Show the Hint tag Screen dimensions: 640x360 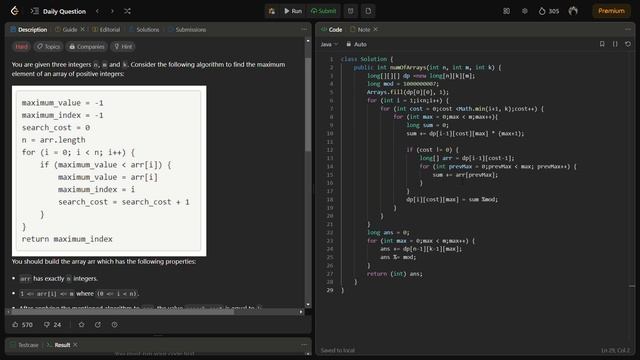tap(123, 47)
